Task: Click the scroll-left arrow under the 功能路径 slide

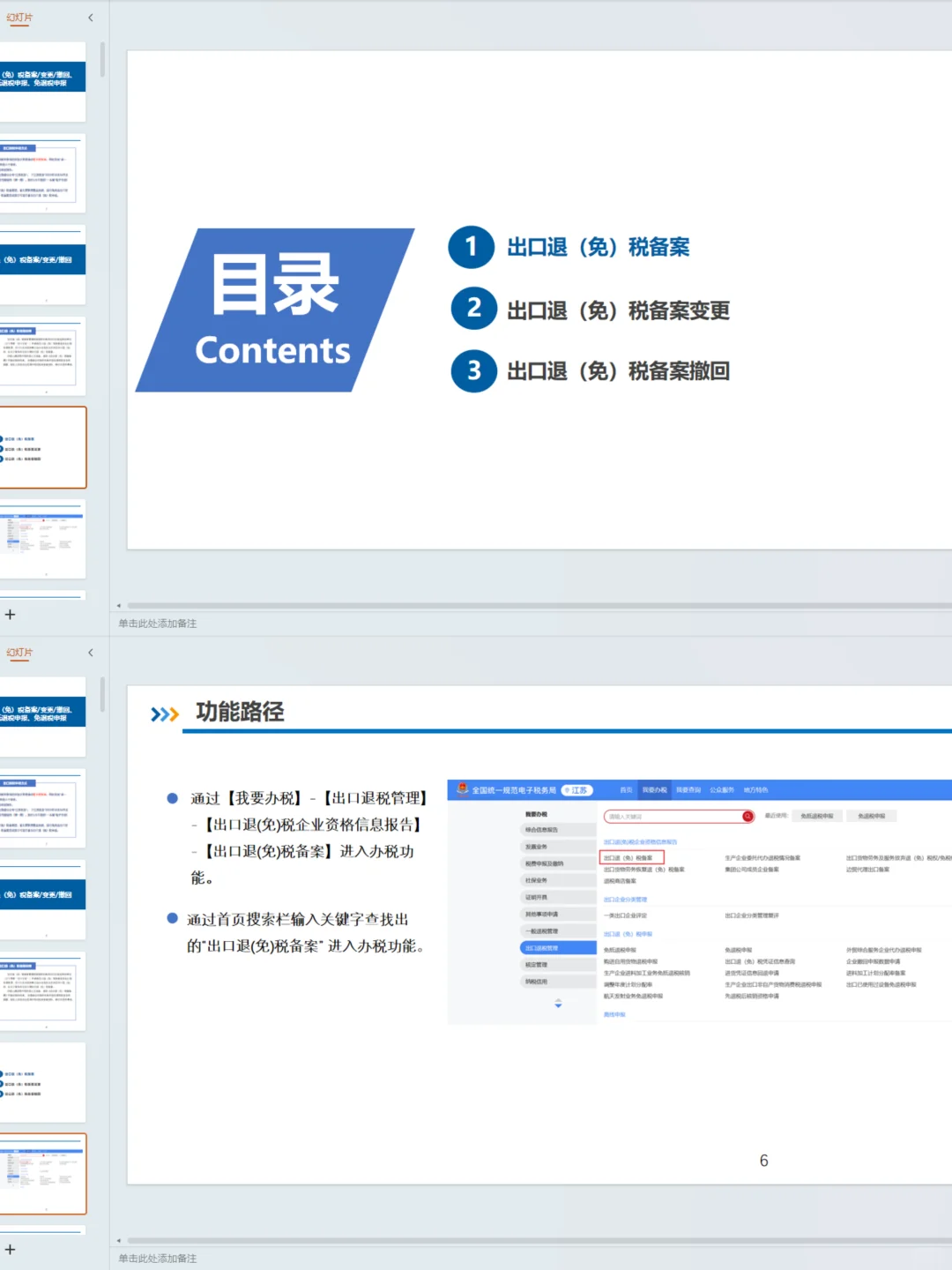Action: (x=119, y=1241)
